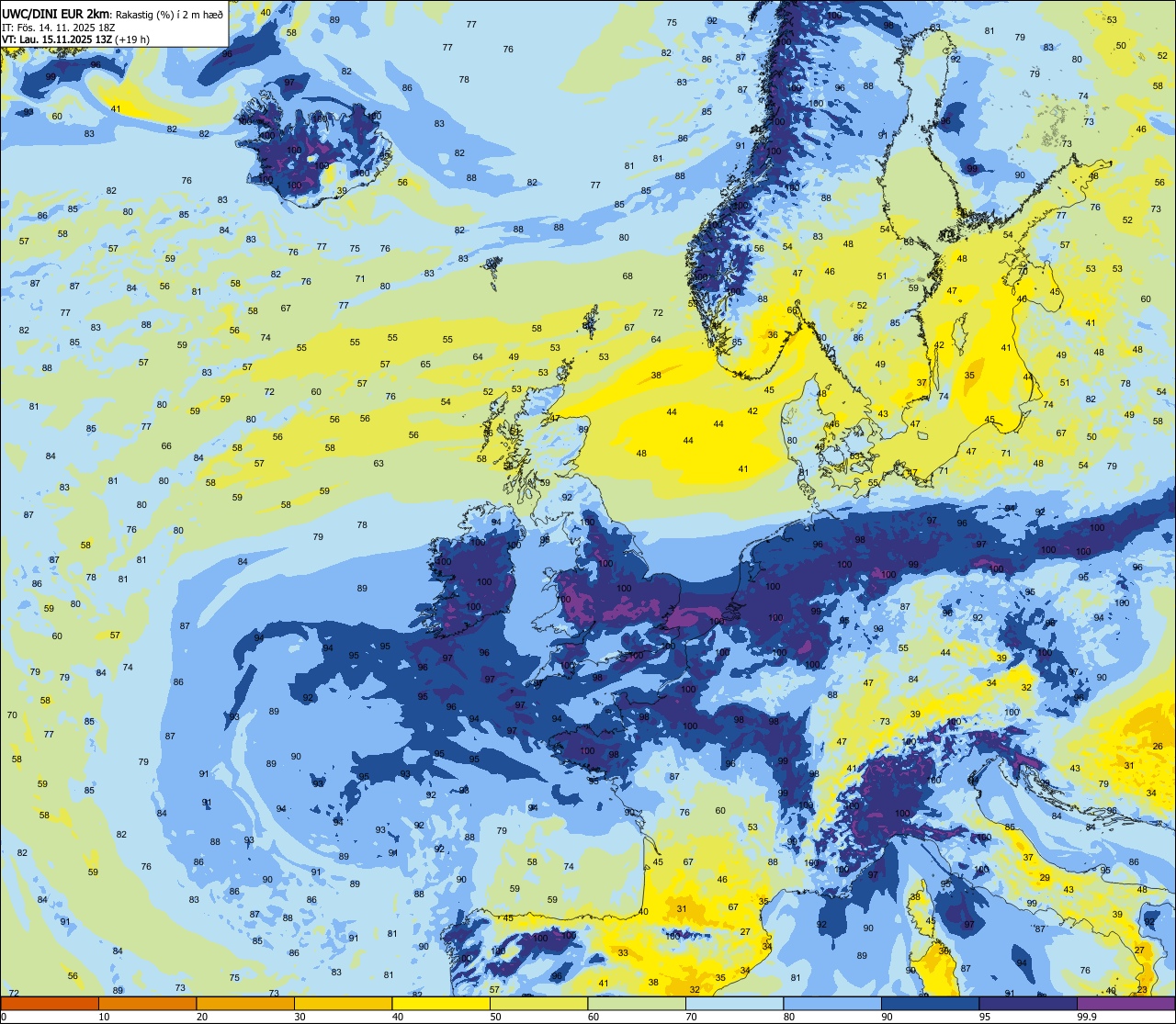The image size is (1176, 1024).
Task: Click the 80–90% medium blue legend swatch
Action: (x=832, y=1004)
